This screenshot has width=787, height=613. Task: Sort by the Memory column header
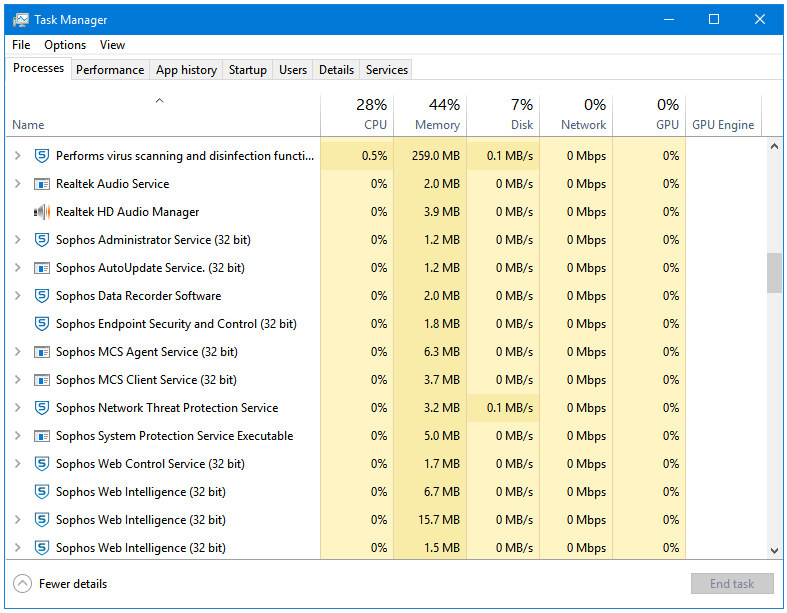click(430, 115)
